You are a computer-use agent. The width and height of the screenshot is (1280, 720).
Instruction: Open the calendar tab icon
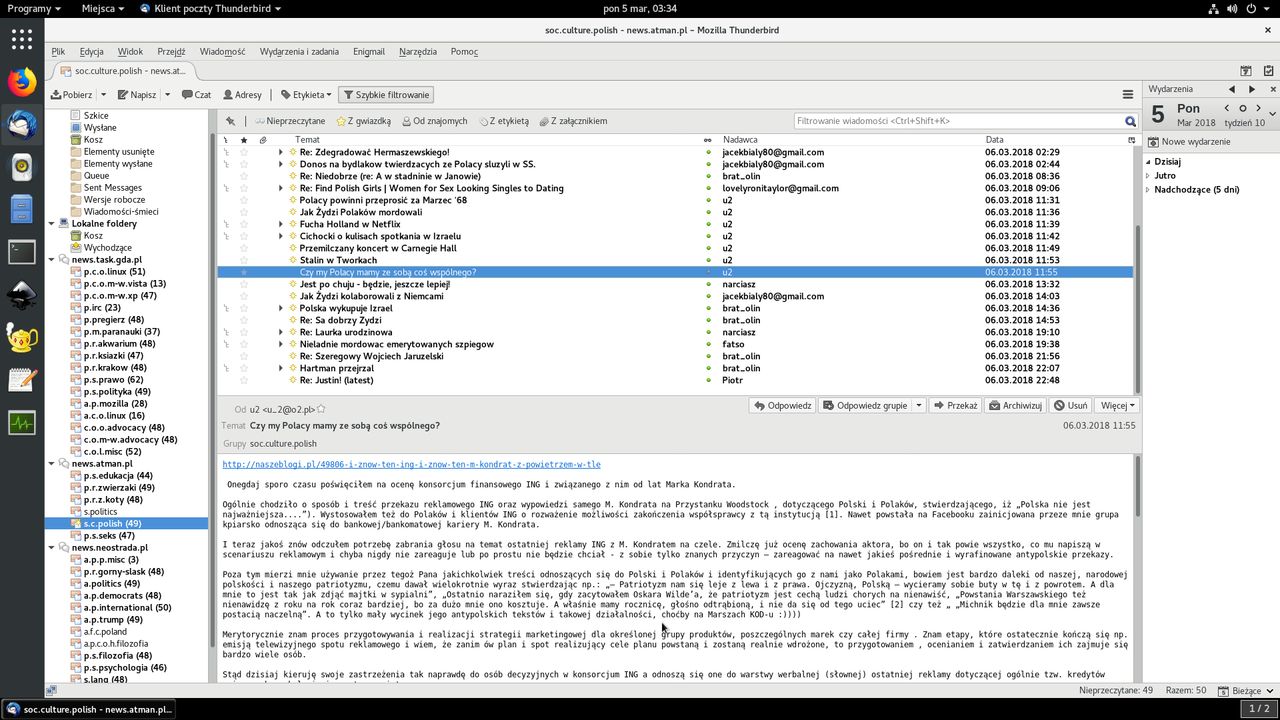click(x=1246, y=71)
